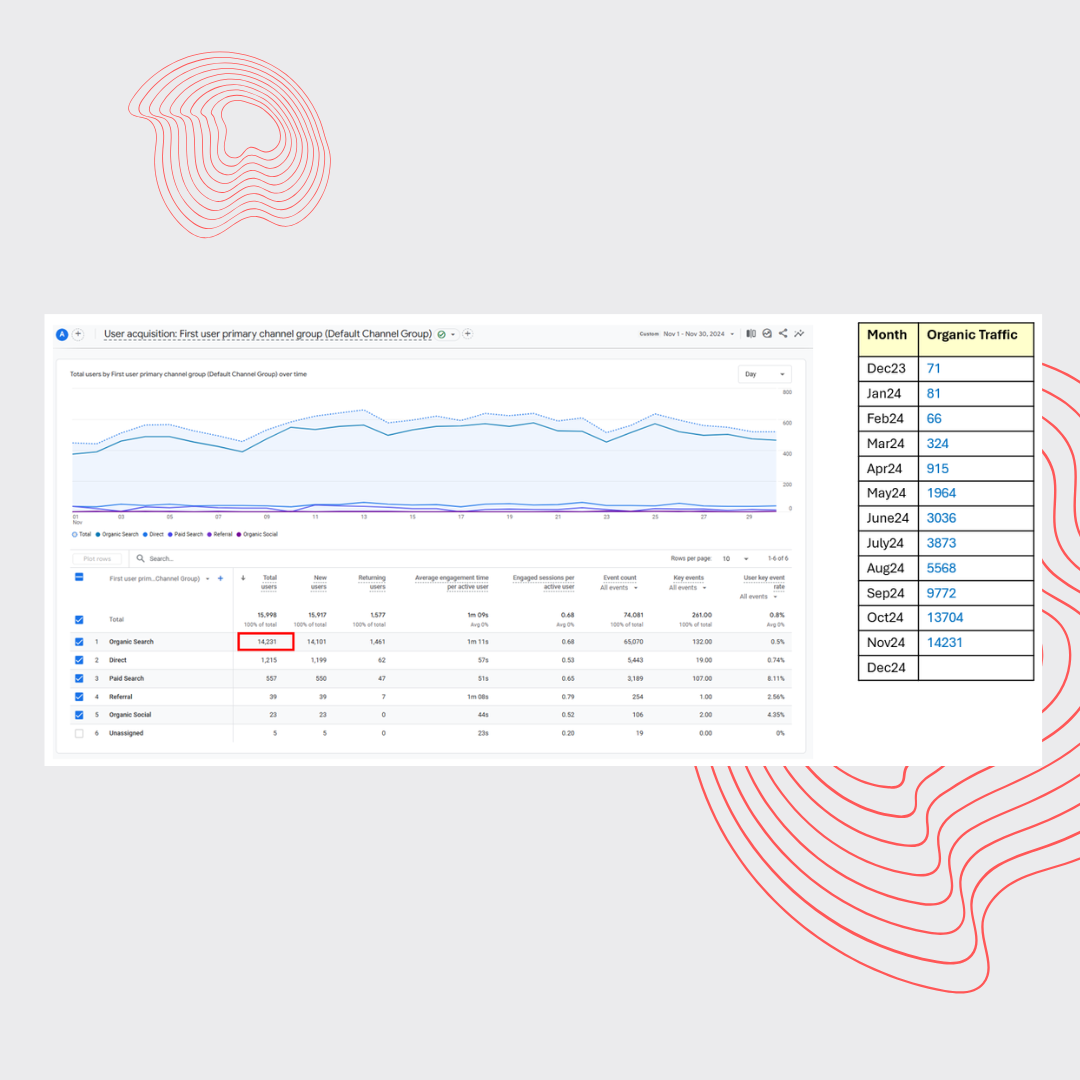The width and height of the screenshot is (1080, 1080).
Task: Expand the Rows per page dropdown
Action: pyautogui.click(x=734, y=559)
